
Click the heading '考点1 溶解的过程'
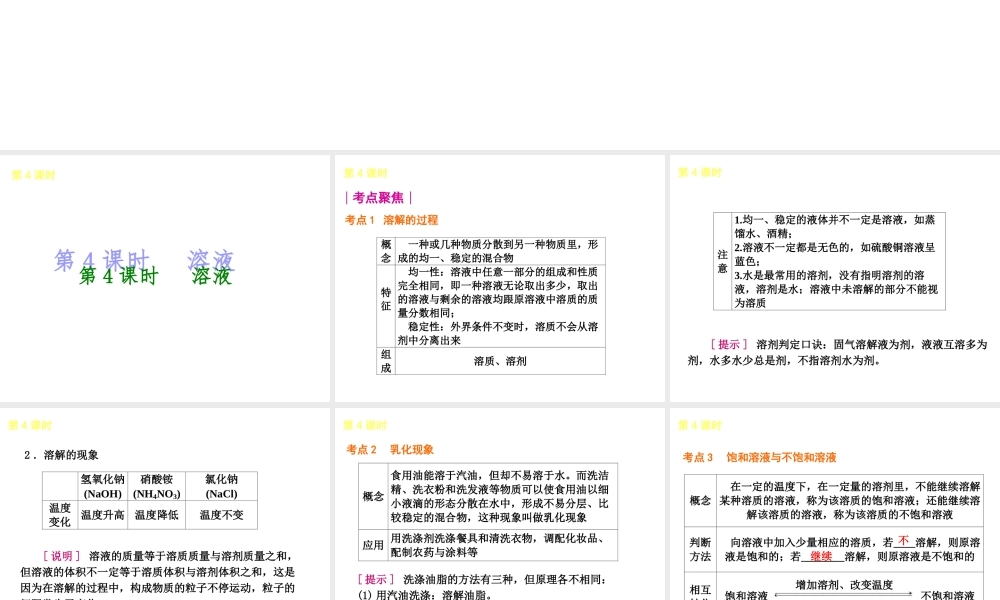pyautogui.click(x=392, y=220)
